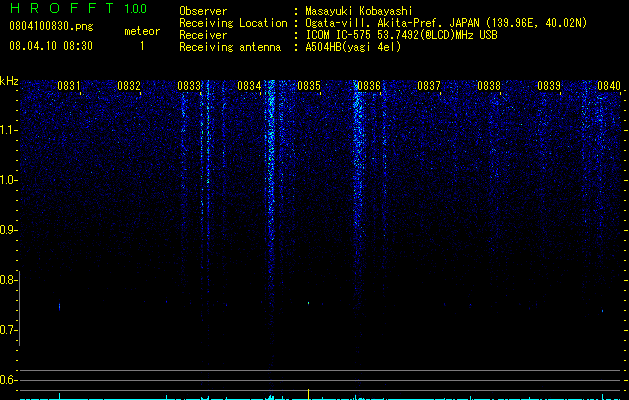Select the 0840 time marker label

click(x=609, y=85)
